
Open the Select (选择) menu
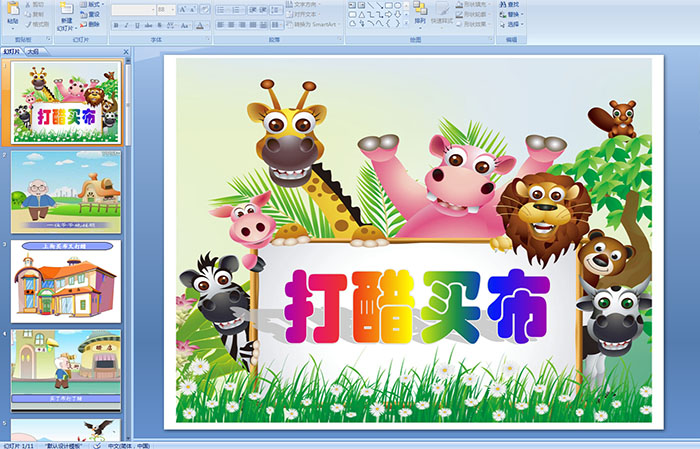coord(512,24)
